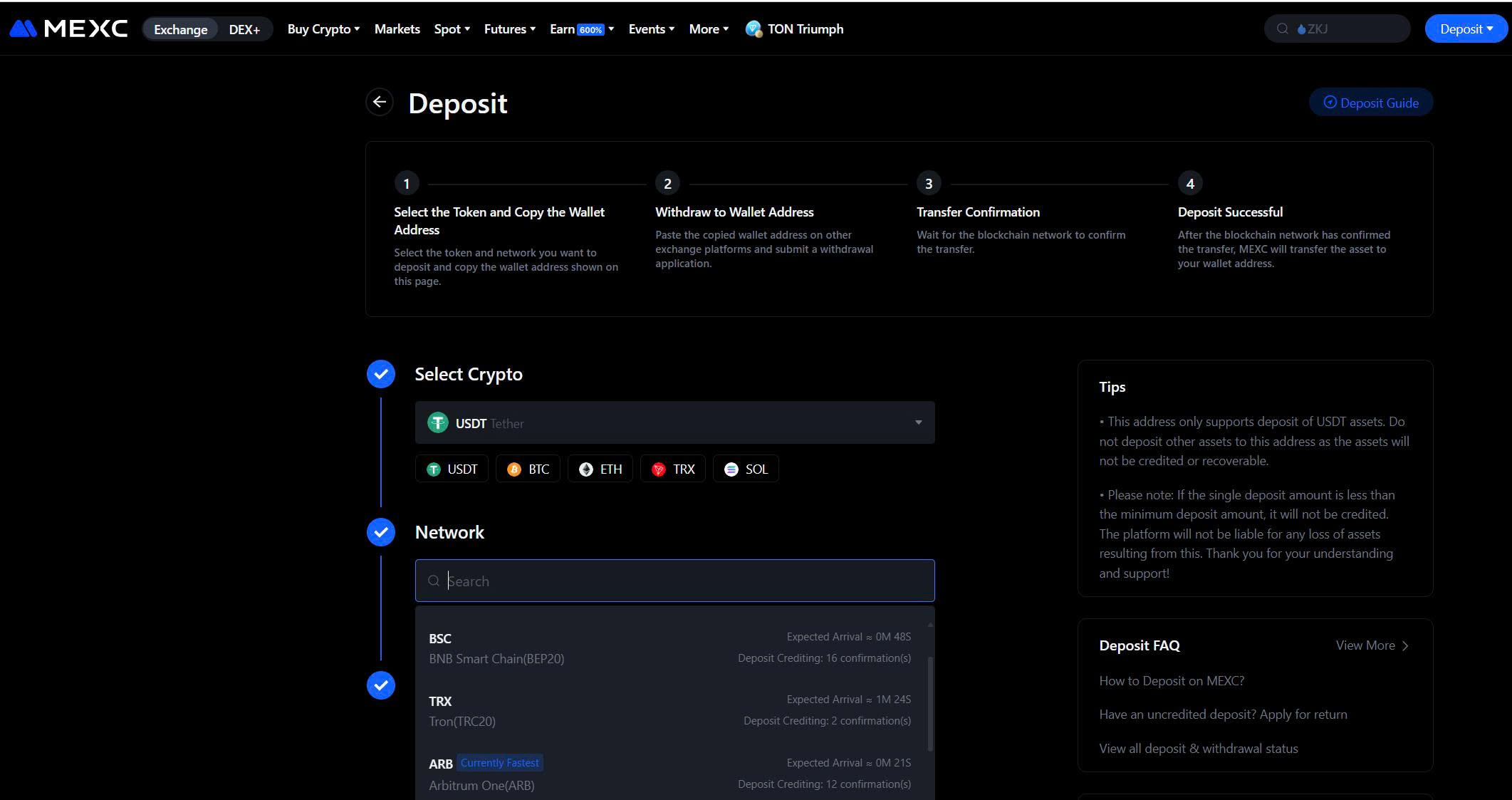The image size is (1512, 800).
Task: Open How to Deposit on MEXC? FAQ
Action: click(1172, 680)
